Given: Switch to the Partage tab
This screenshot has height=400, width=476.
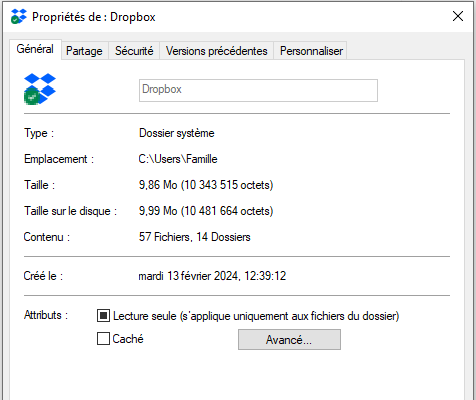Looking at the screenshot, I should pyautogui.click(x=84, y=51).
